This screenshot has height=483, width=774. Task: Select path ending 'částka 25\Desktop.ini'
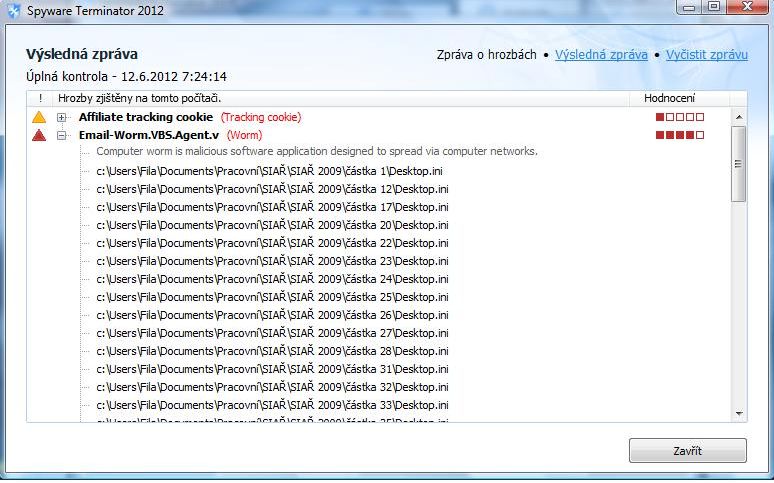tap(272, 297)
